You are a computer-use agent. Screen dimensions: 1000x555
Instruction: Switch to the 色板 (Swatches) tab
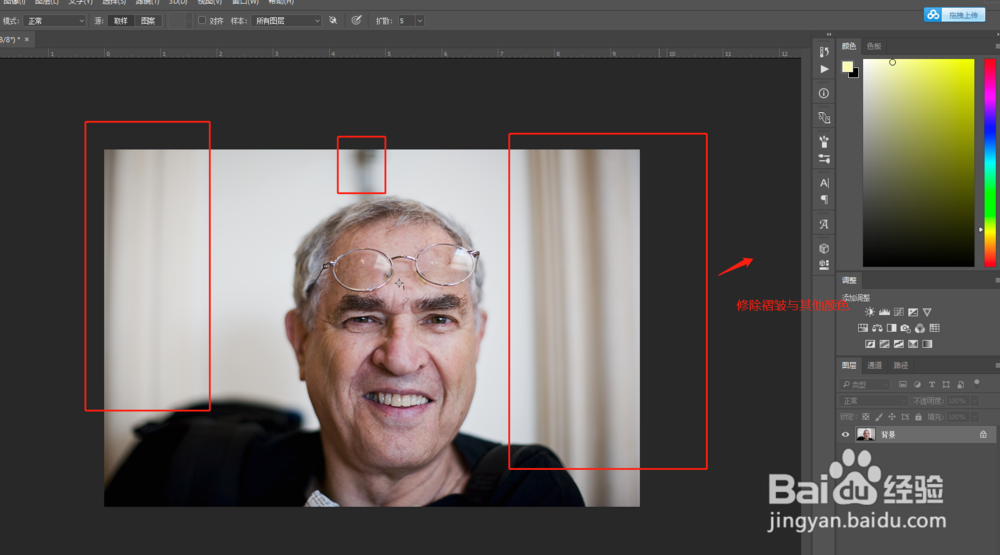[874, 46]
